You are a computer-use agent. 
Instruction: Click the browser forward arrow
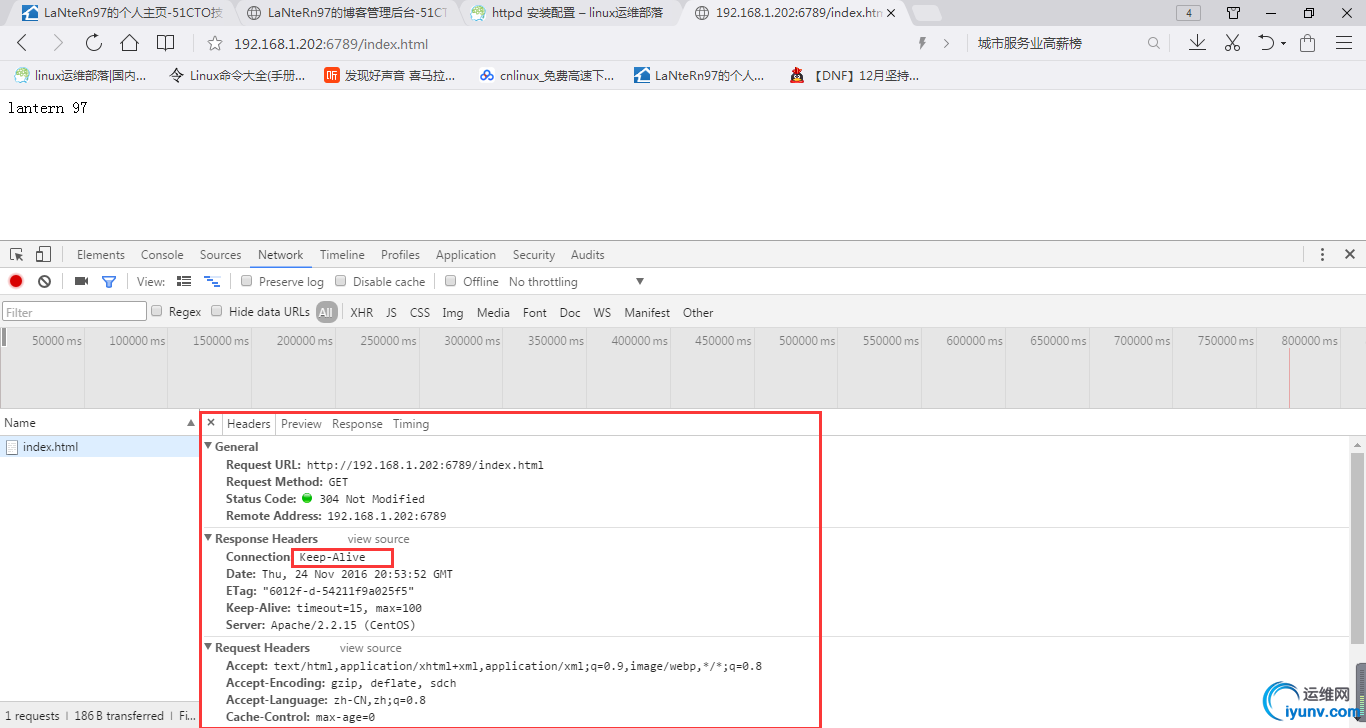coord(57,43)
